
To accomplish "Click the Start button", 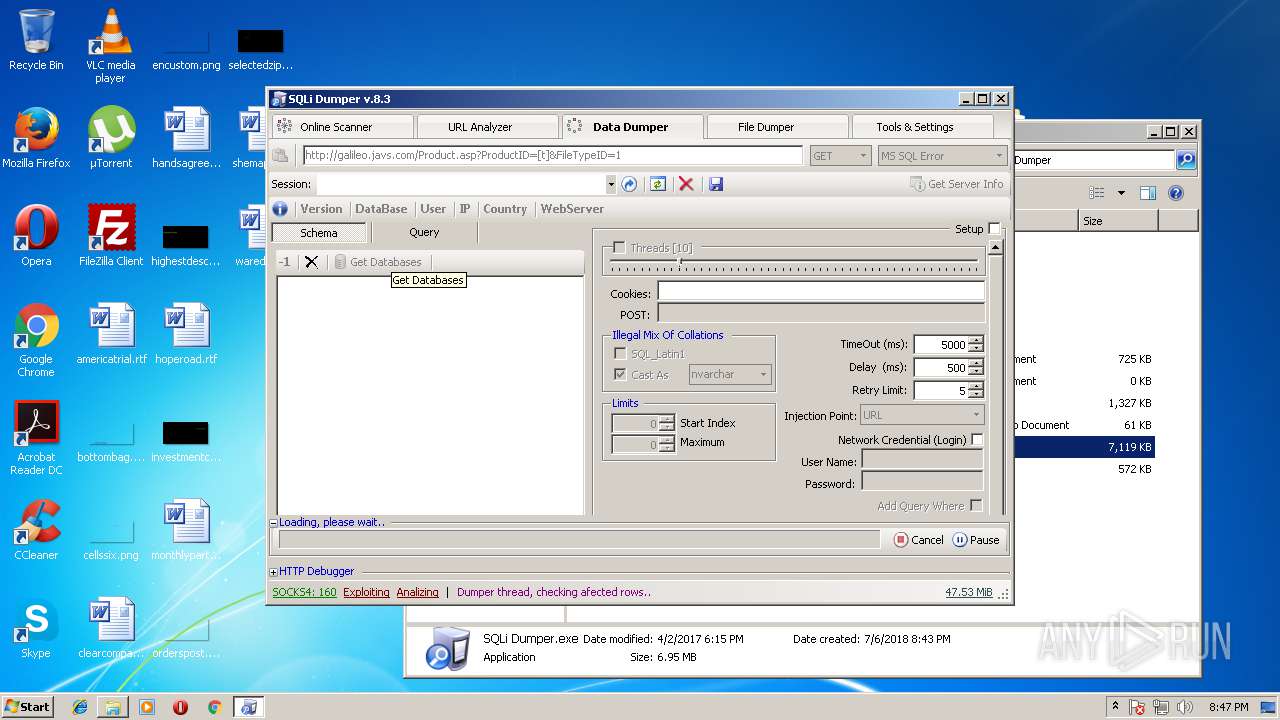I will point(28,707).
